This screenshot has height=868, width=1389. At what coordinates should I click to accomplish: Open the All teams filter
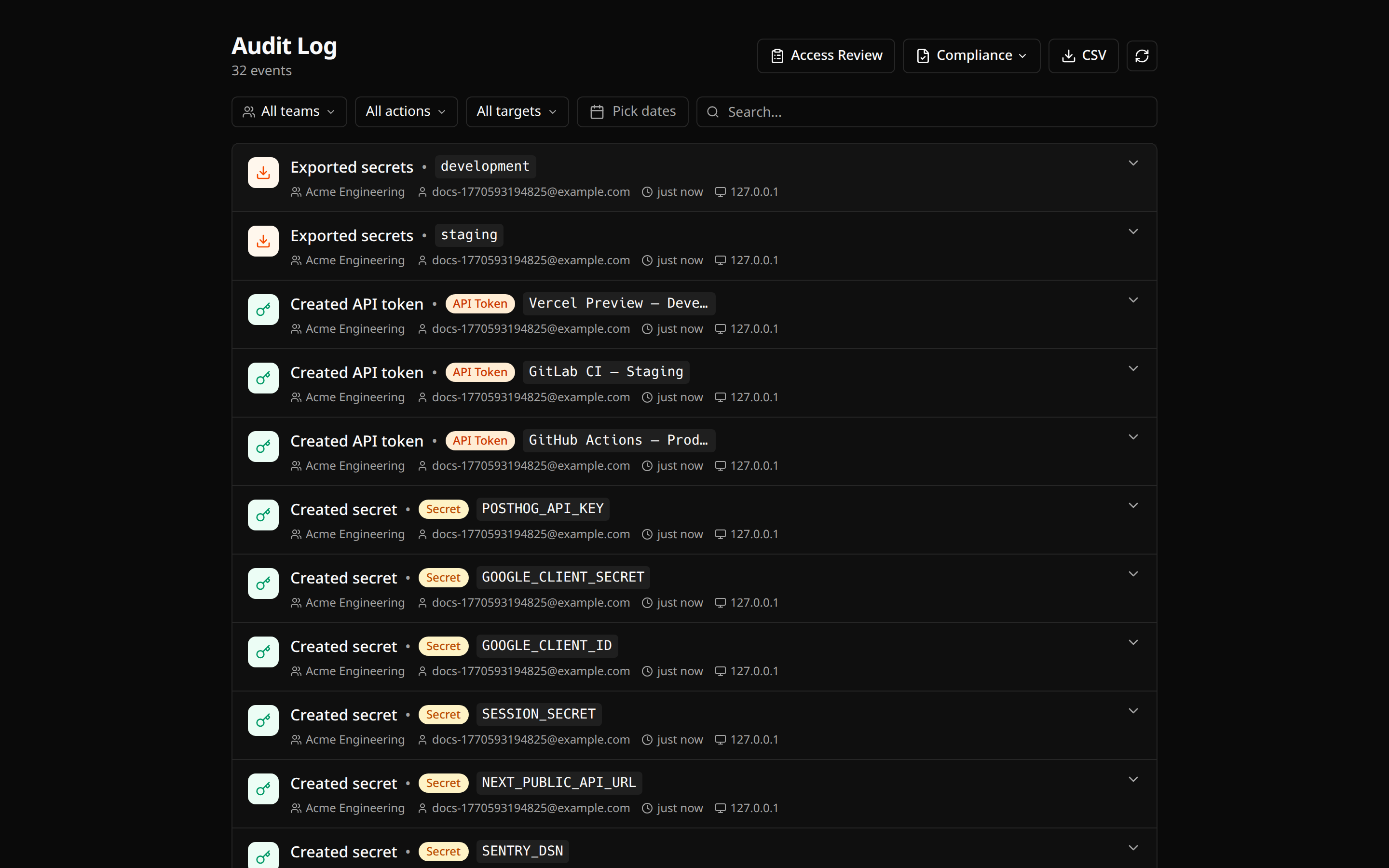pyautogui.click(x=289, y=111)
